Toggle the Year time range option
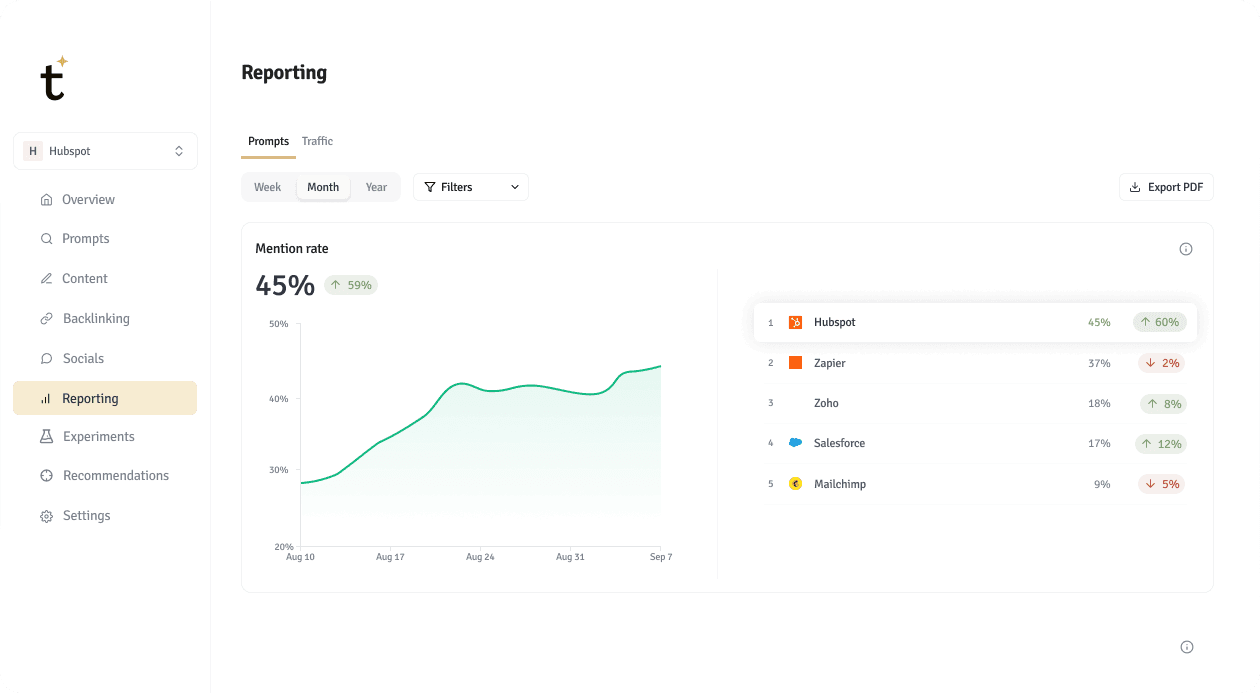The height and width of the screenshot is (693, 1260). (376, 187)
